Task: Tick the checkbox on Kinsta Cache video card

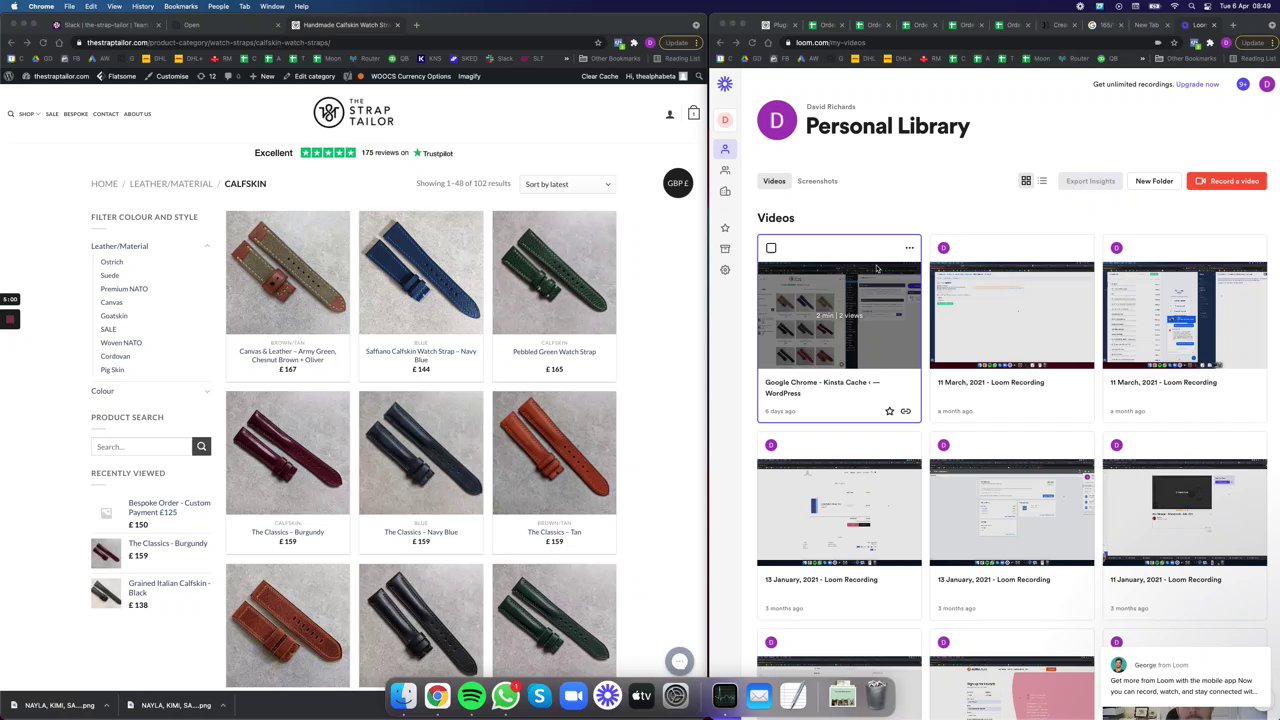Action: (771, 248)
